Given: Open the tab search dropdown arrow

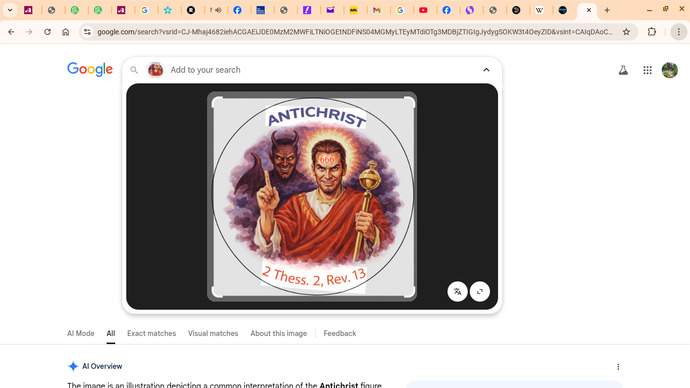Looking at the screenshot, I should pos(10,10).
